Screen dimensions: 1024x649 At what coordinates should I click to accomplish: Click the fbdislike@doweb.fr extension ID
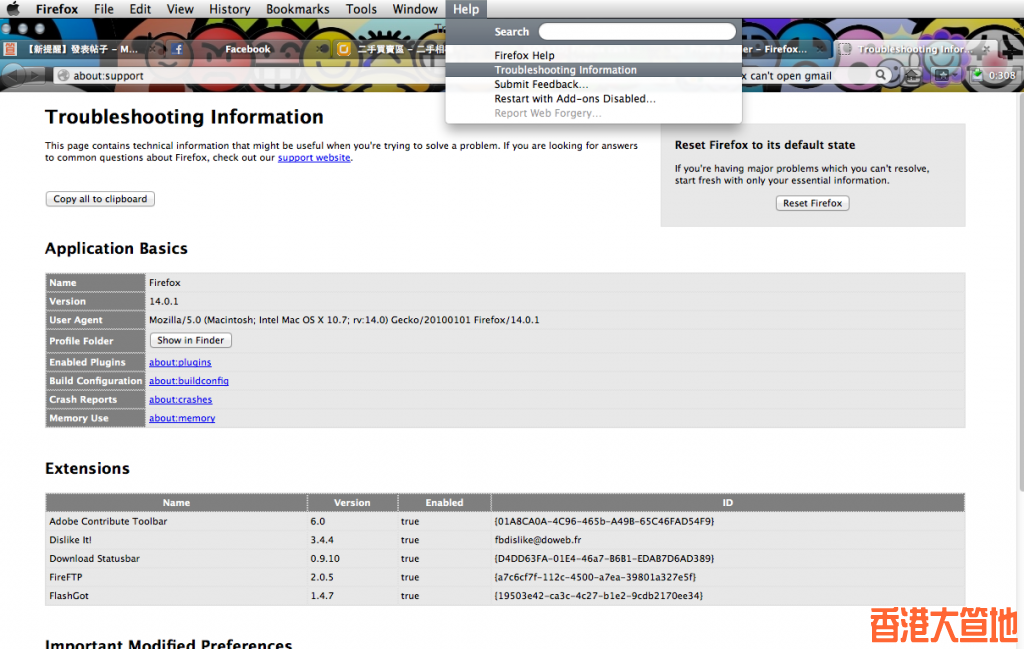click(537, 540)
